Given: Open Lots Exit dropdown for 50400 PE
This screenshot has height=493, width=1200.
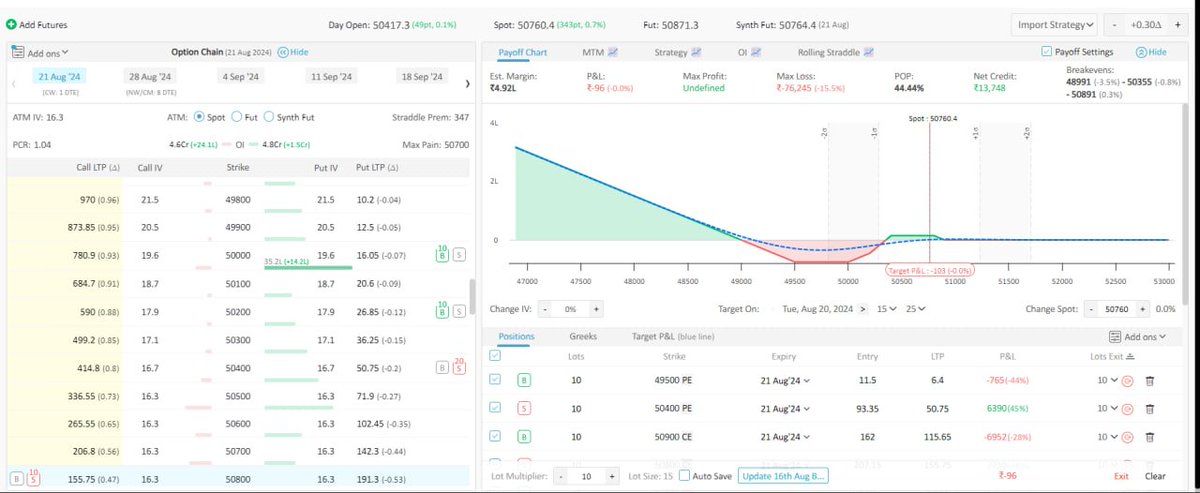Looking at the screenshot, I should [x=1107, y=409].
